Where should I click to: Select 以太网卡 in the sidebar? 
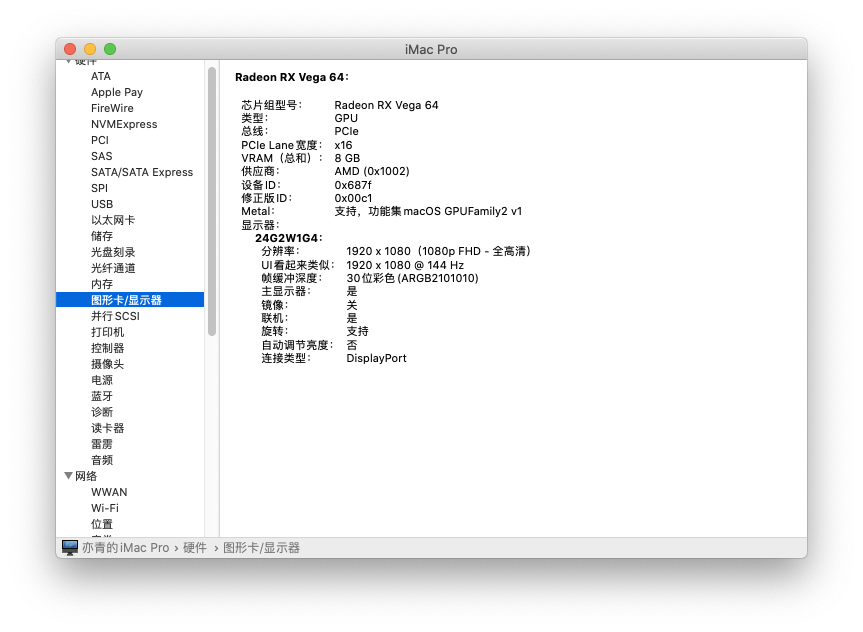pyautogui.click(x=113, y=220)
